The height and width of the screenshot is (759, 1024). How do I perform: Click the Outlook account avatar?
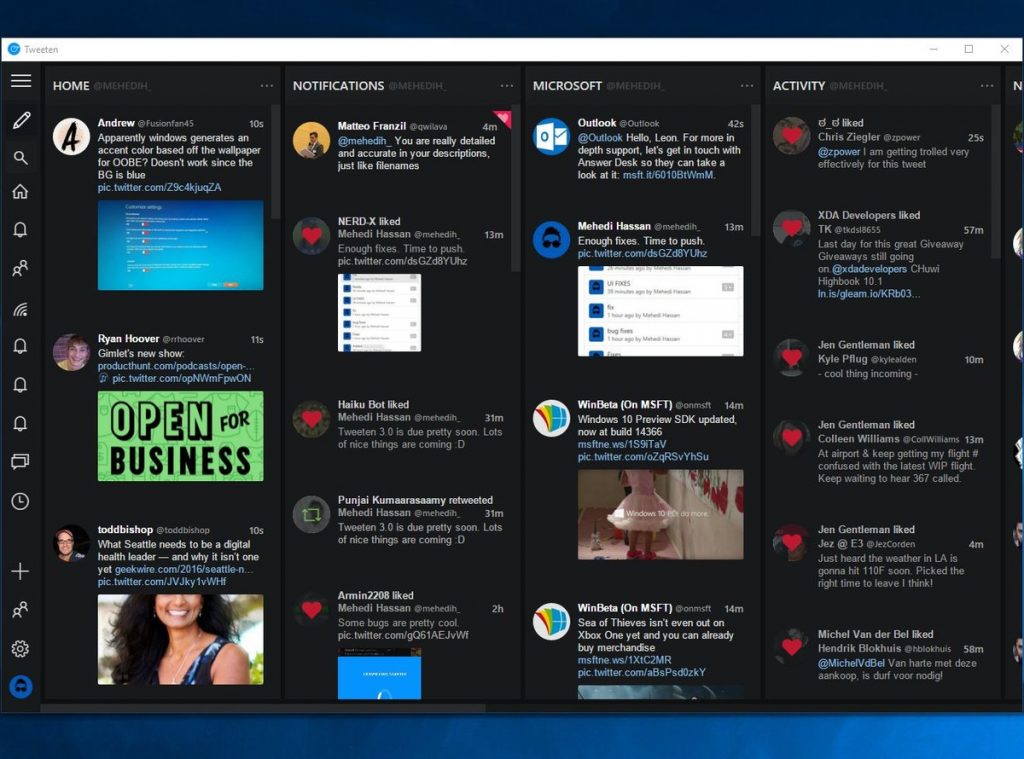(x=551, y=137)
